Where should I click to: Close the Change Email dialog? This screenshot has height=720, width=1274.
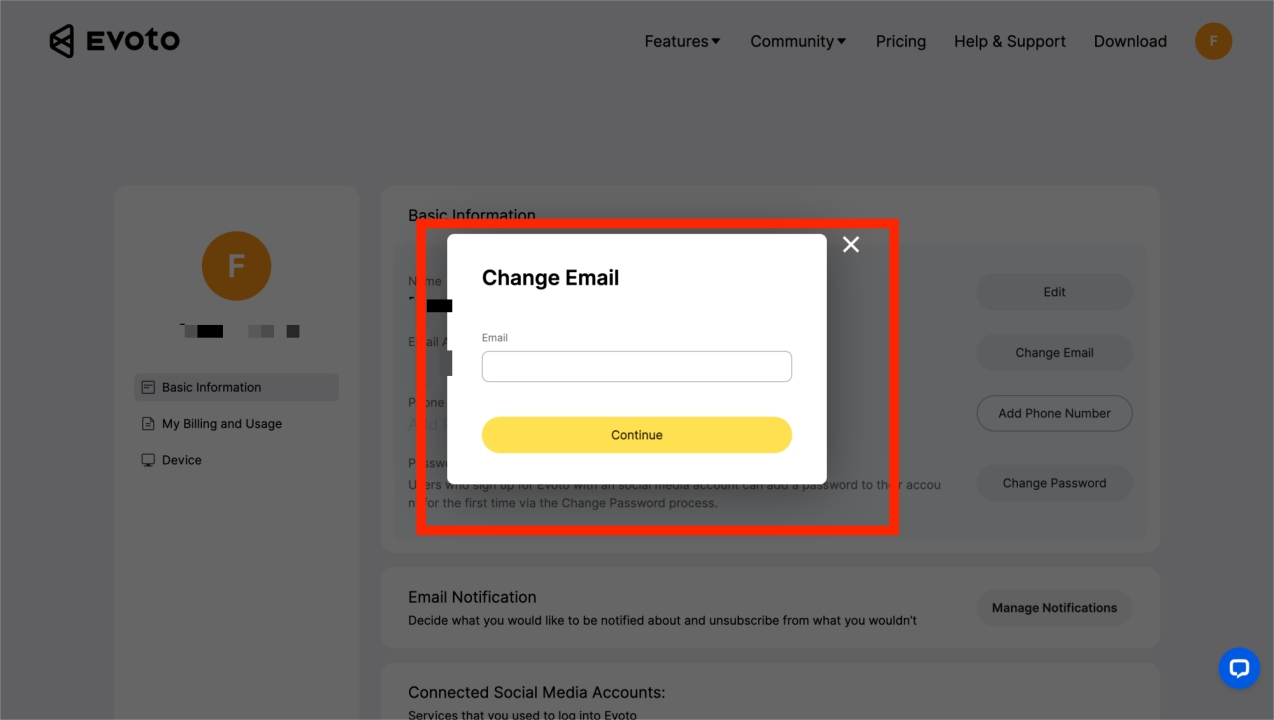tap(851, 245)
